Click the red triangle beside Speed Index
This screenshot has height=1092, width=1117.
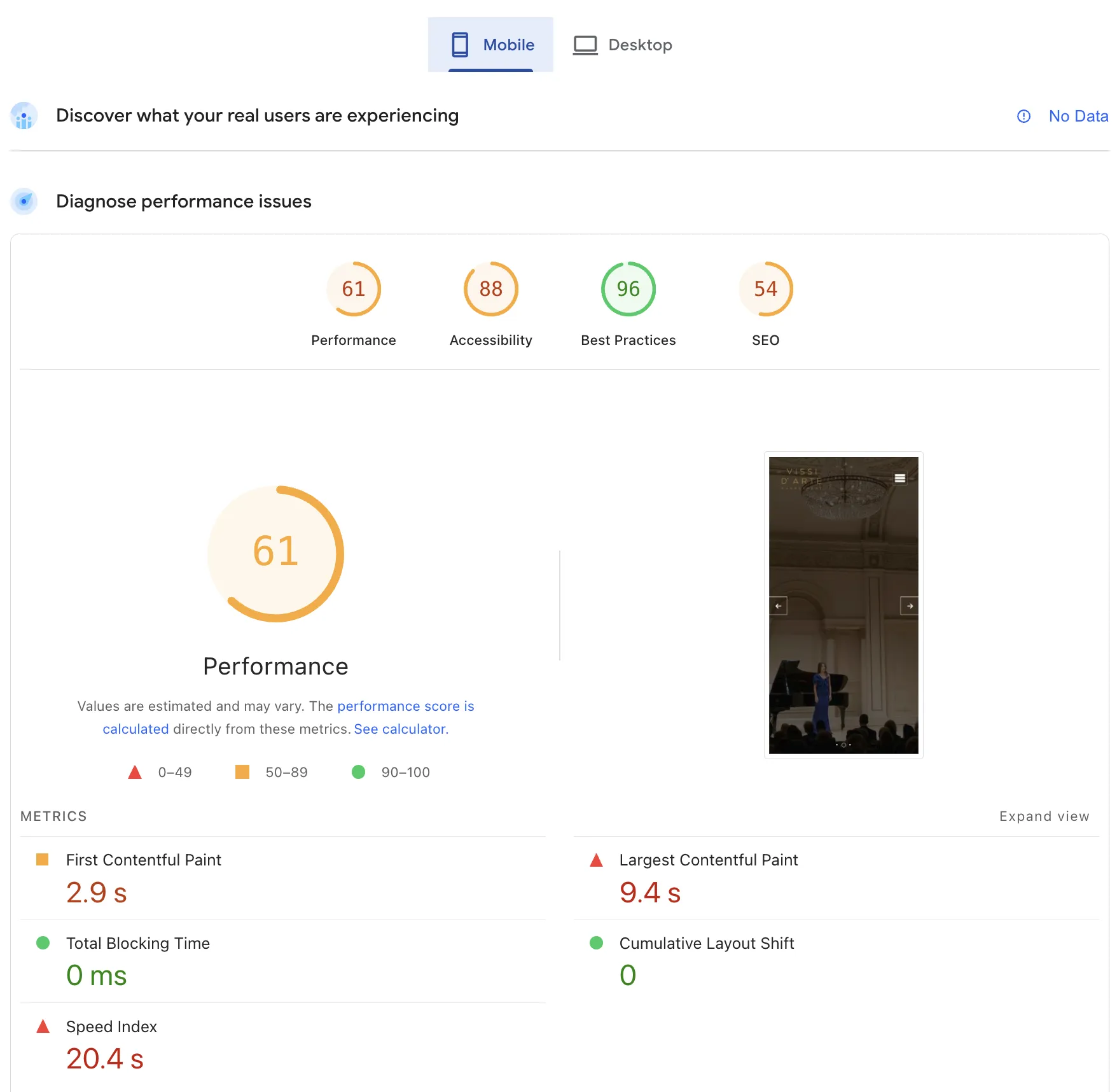(43, 1026)
